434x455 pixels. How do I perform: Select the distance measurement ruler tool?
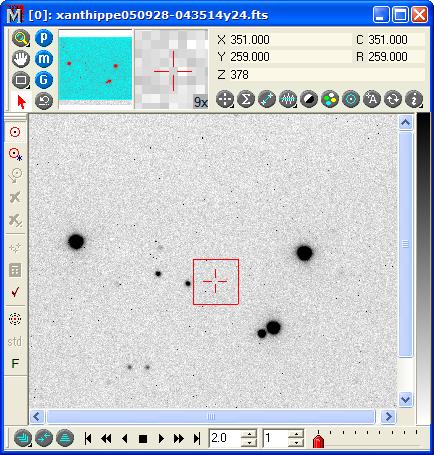click(267, 99)
